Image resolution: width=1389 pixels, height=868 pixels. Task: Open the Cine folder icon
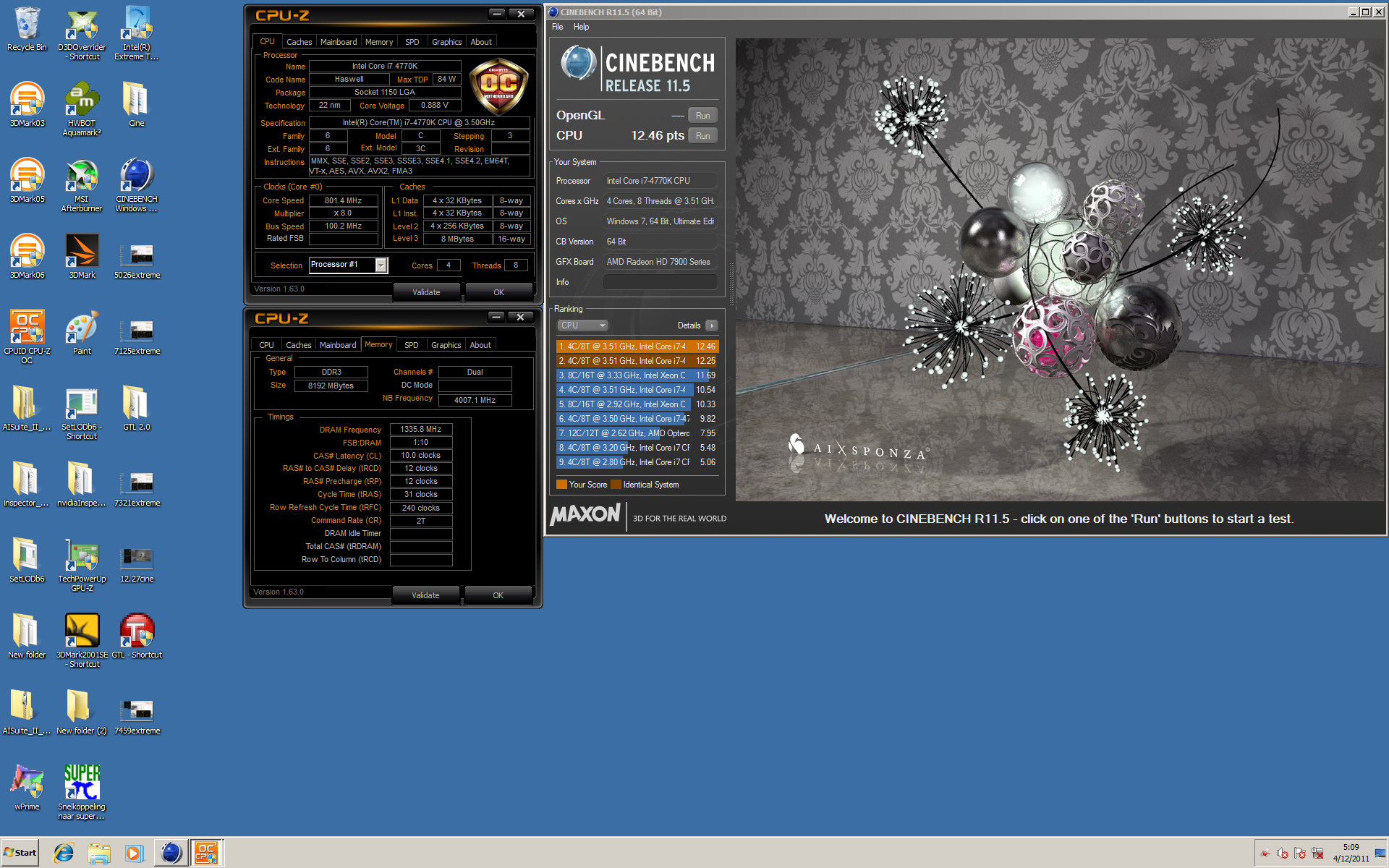click(x=137, y=105)
